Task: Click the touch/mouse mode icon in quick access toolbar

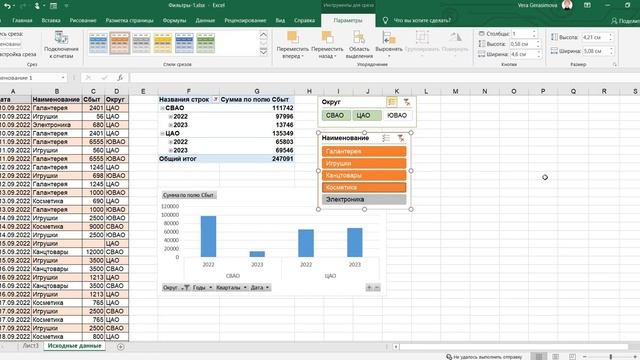Action: 37,6
